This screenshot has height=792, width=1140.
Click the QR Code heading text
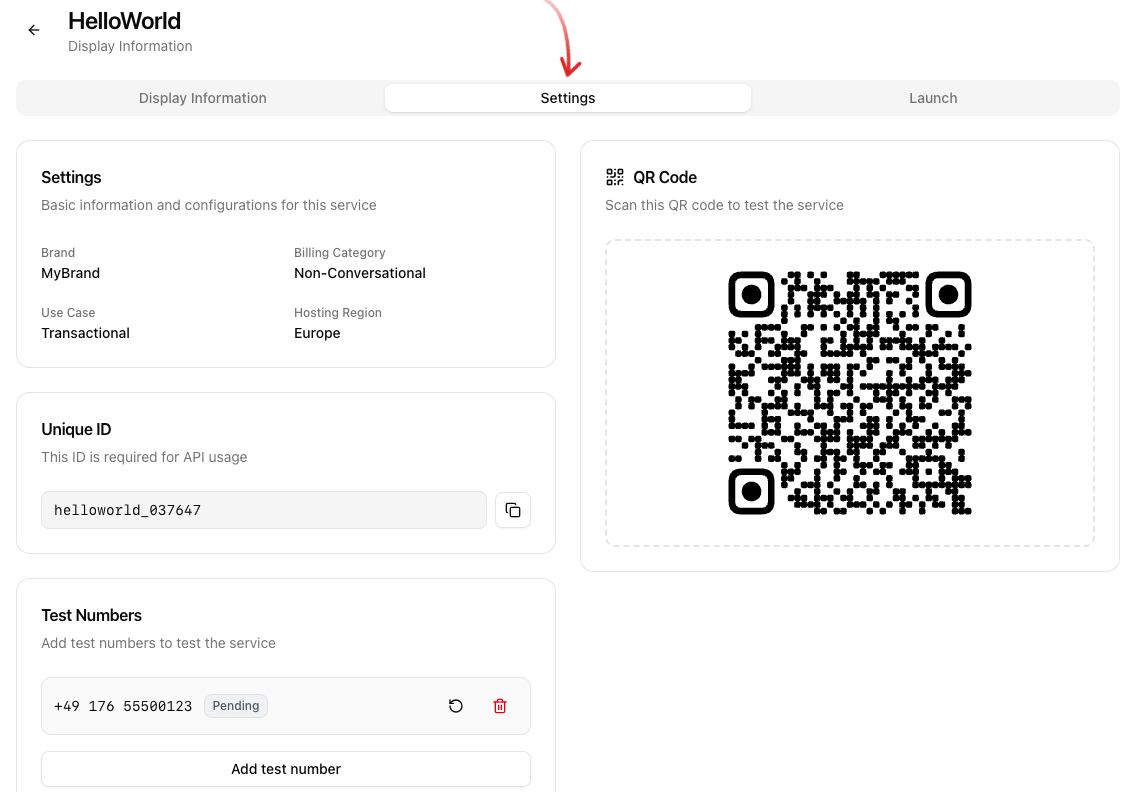coord(665,177)
